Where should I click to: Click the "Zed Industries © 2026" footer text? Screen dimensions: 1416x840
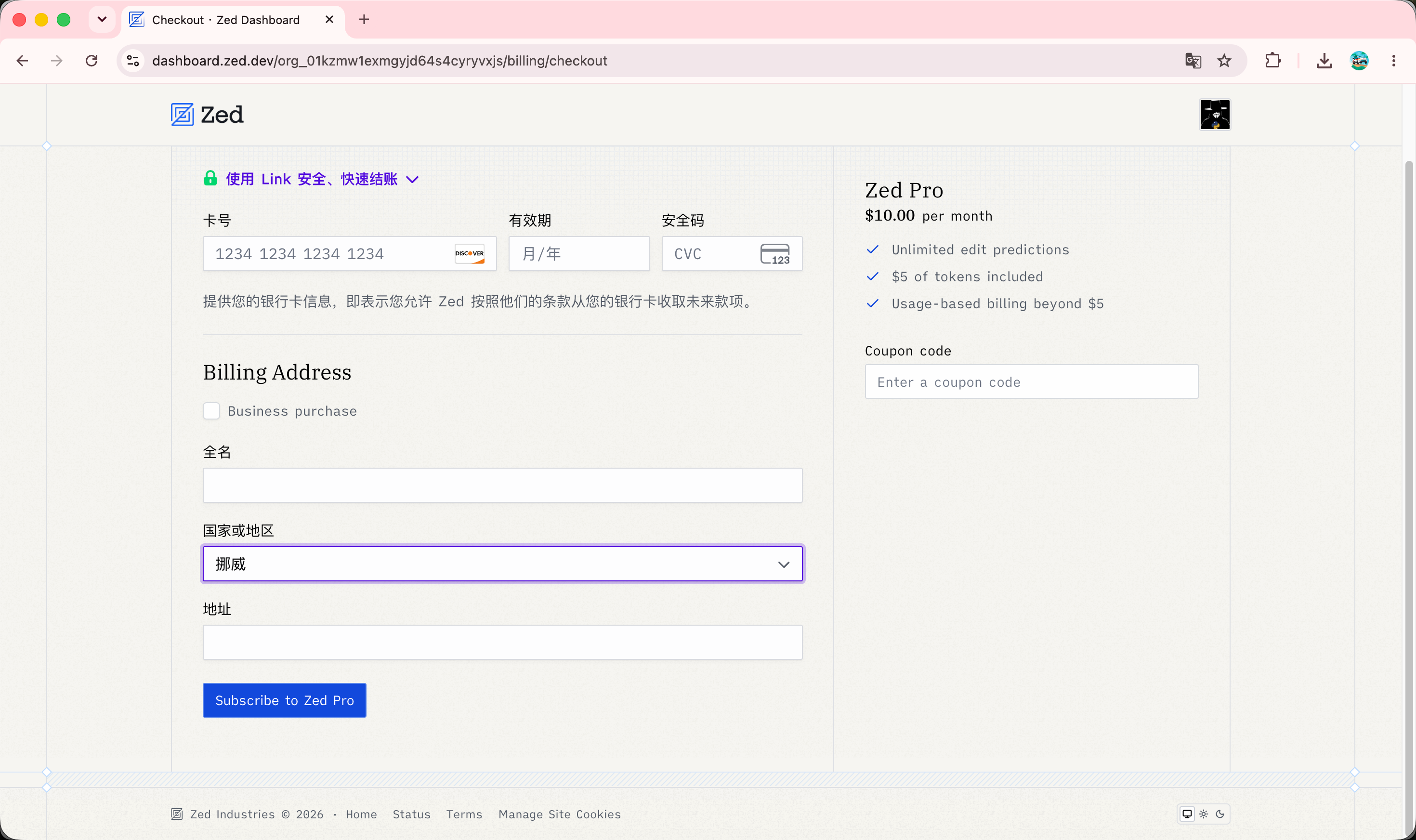click(257, 814)
